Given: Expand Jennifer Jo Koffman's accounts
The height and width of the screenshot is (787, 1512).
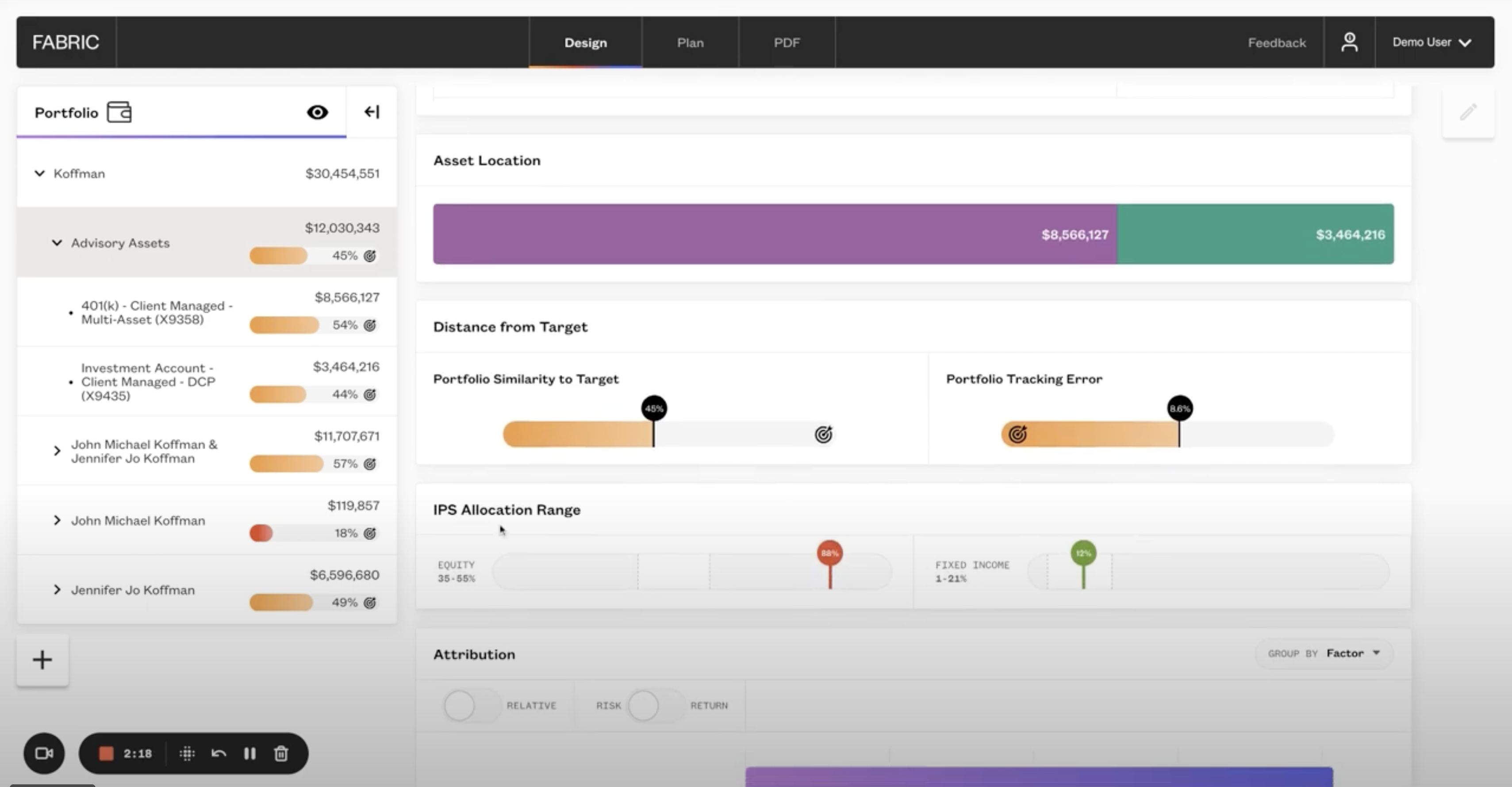Looking at the screenshot, I should [57, 589].
